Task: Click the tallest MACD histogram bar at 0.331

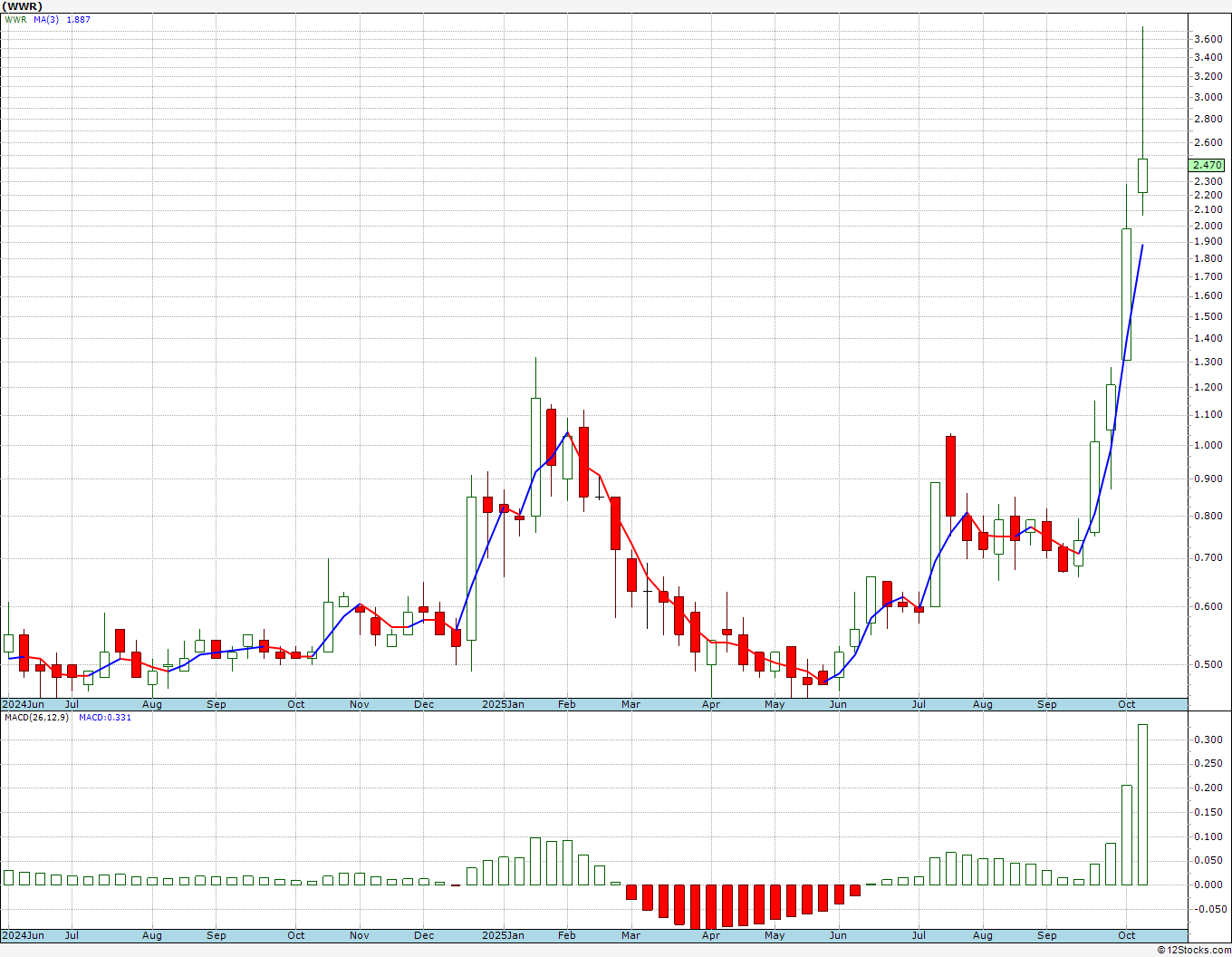Action: point(1142,805)
